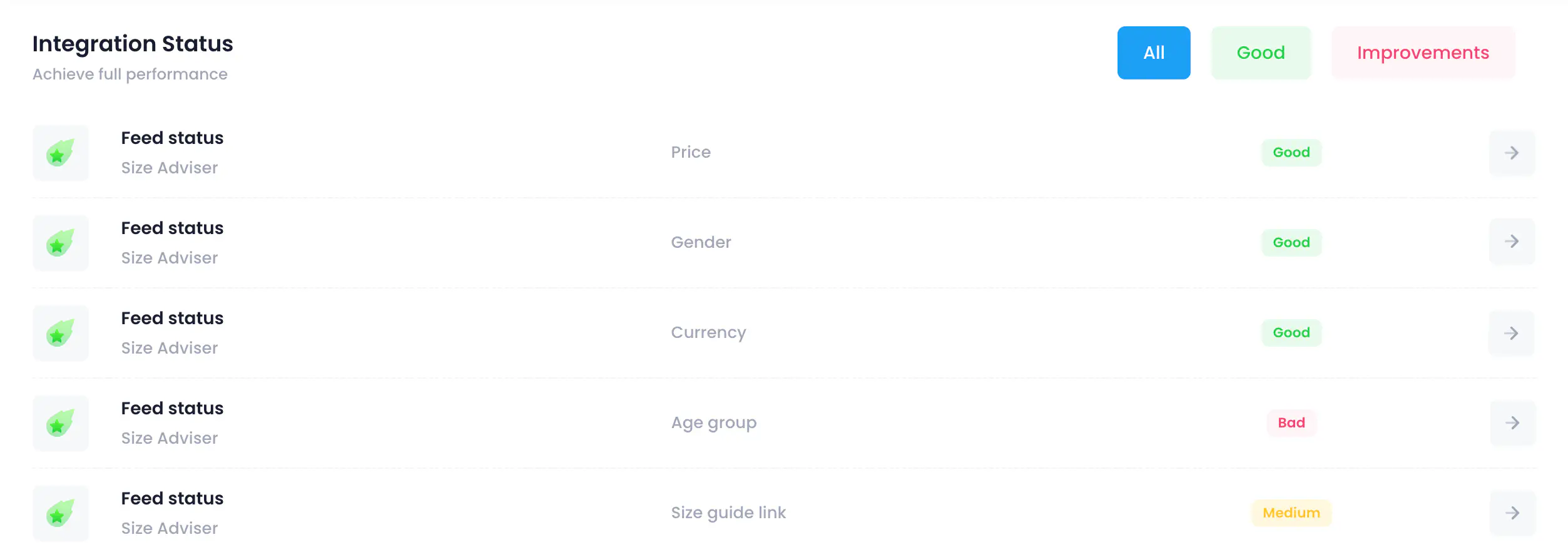Click the green star icon beside Gender
1568x552 pixels.
[x=60, y=243]
